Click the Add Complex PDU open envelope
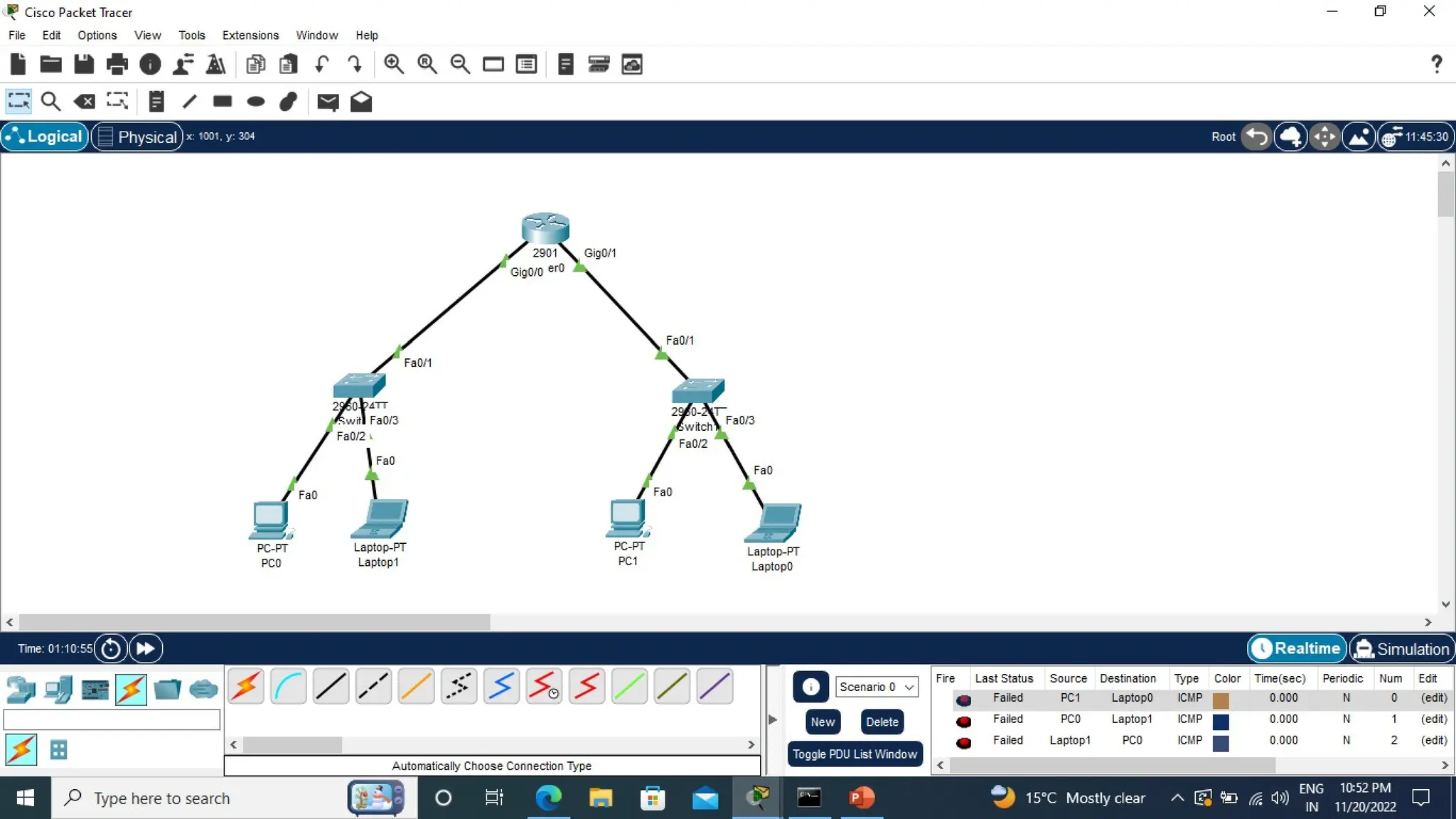This screenshot has width=1456, height=819. point(361,102)
